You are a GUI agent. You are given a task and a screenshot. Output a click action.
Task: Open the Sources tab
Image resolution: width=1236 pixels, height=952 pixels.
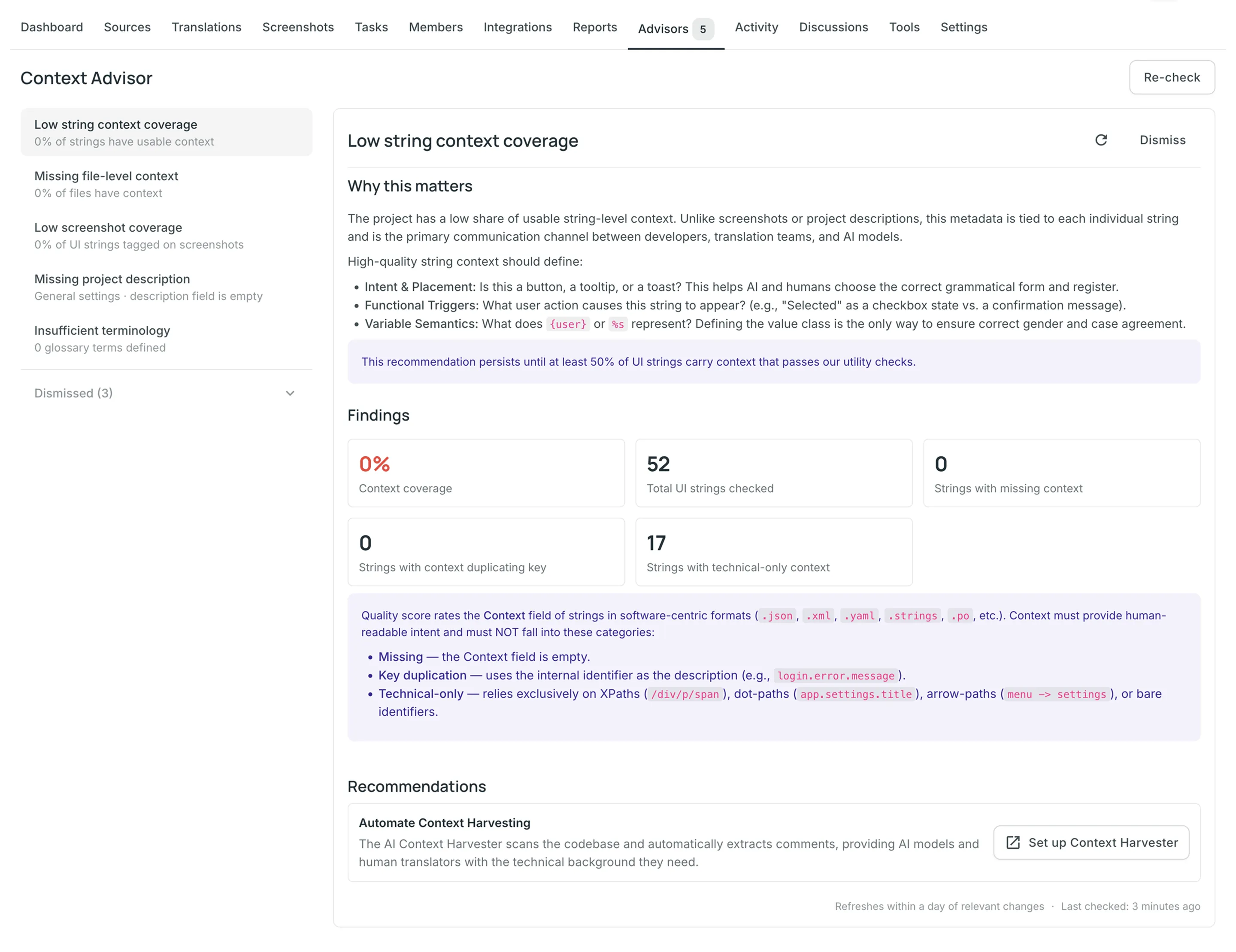coord(127,27)
